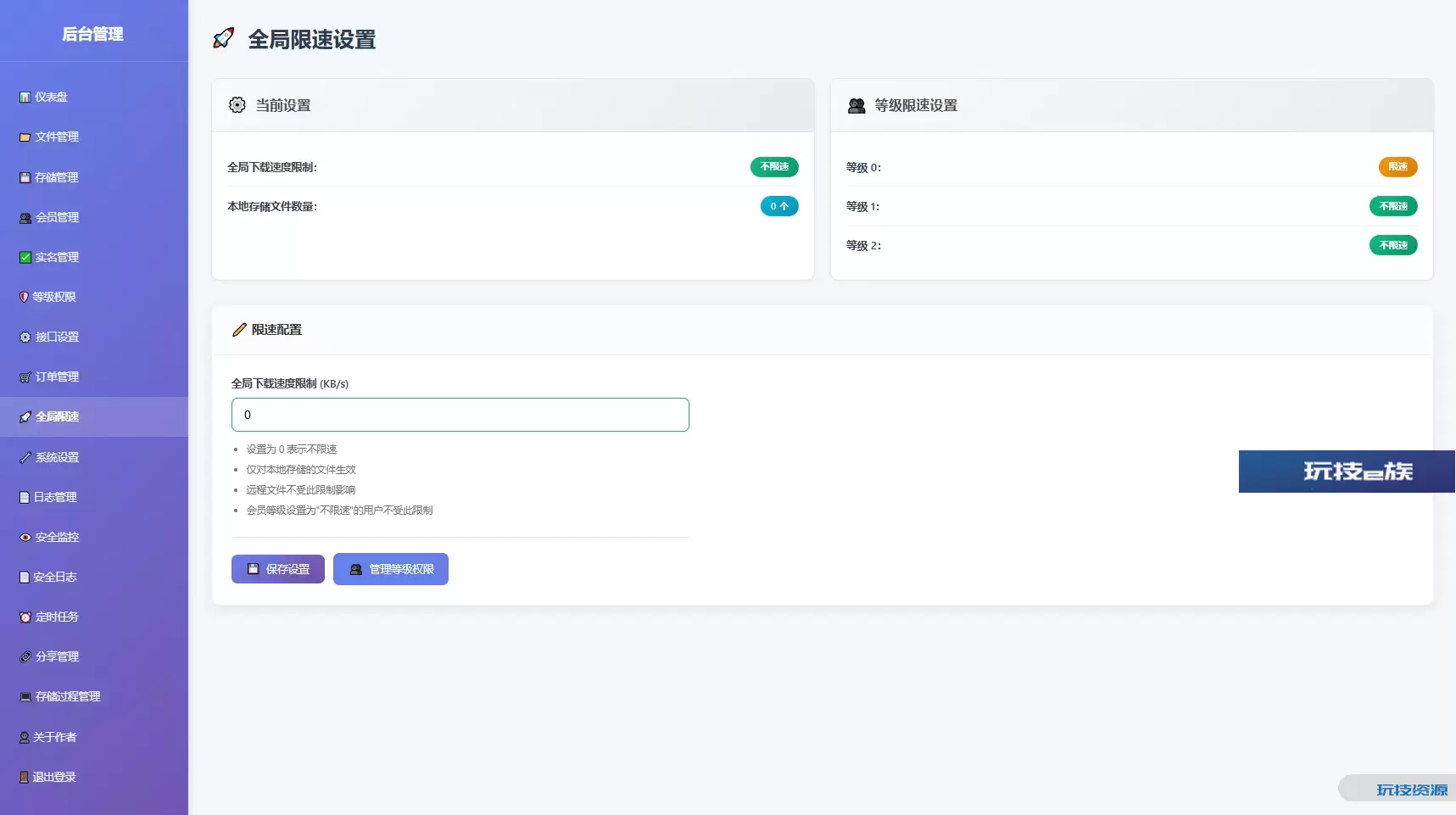Click the shield icon next to 等级权限
This screenshot has height=815, width=1456.
(x=24, y=298)
